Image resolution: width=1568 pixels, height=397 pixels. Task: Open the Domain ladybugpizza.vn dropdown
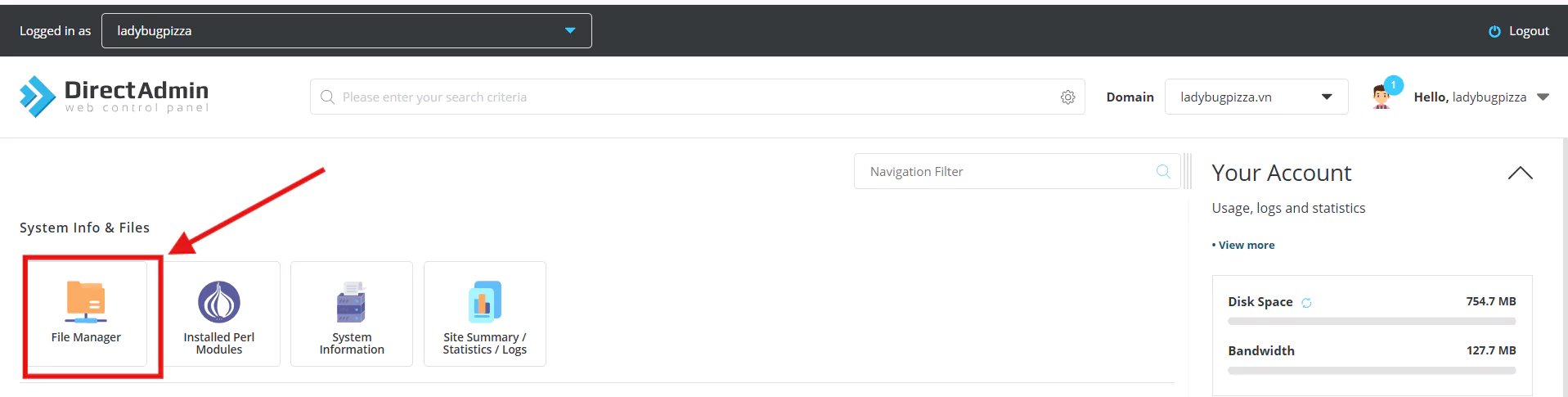coord(1256,97)
